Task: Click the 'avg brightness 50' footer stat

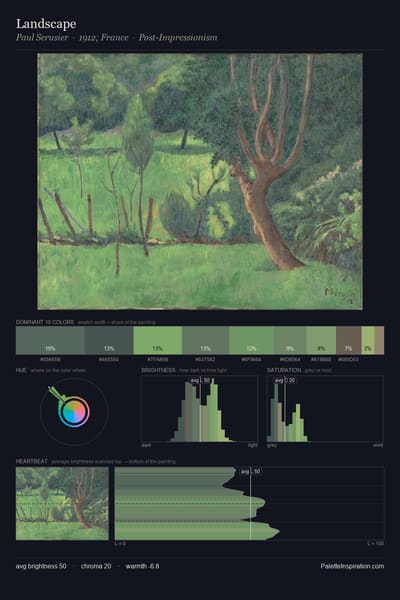Action: [41, 566]
